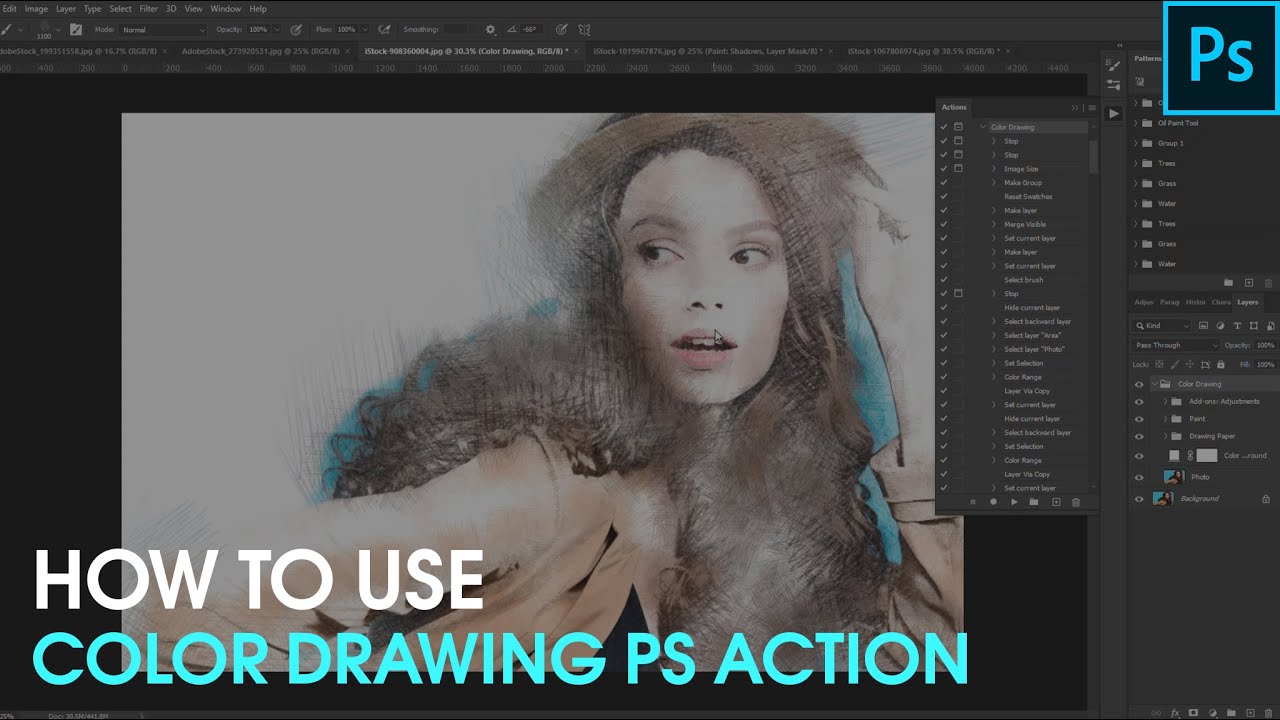Filter layers by type layers
1280x720 pixels.
1238,325
